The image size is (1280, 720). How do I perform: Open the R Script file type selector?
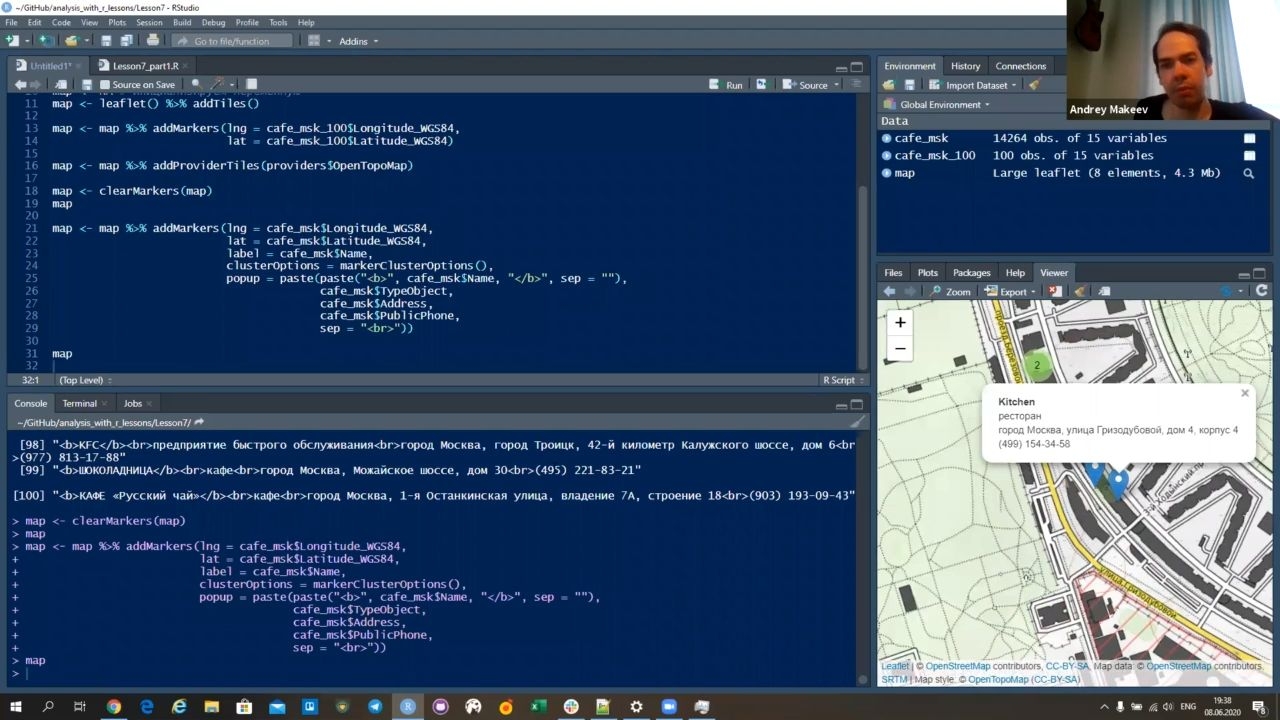(x=842, y=380)
